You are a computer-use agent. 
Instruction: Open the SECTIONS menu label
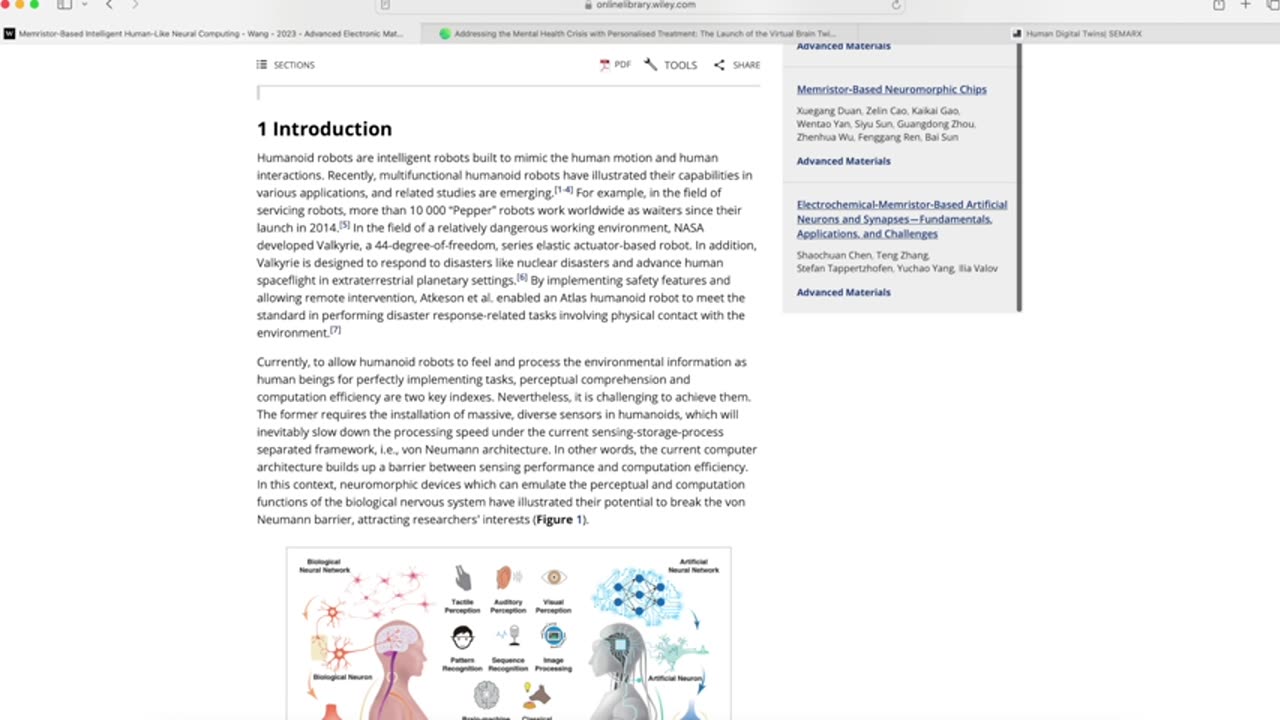pos(294,65)
